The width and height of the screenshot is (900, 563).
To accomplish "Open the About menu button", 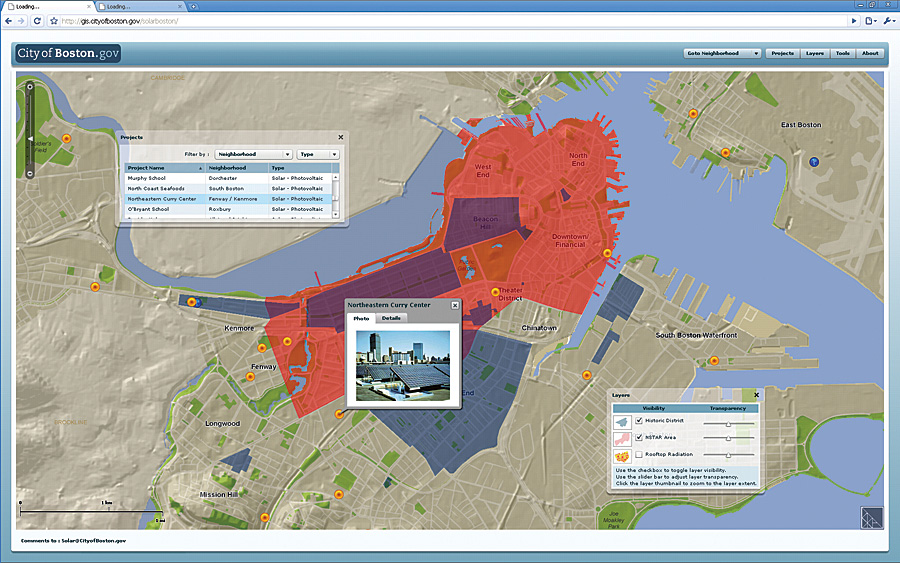I will [870, 53].
